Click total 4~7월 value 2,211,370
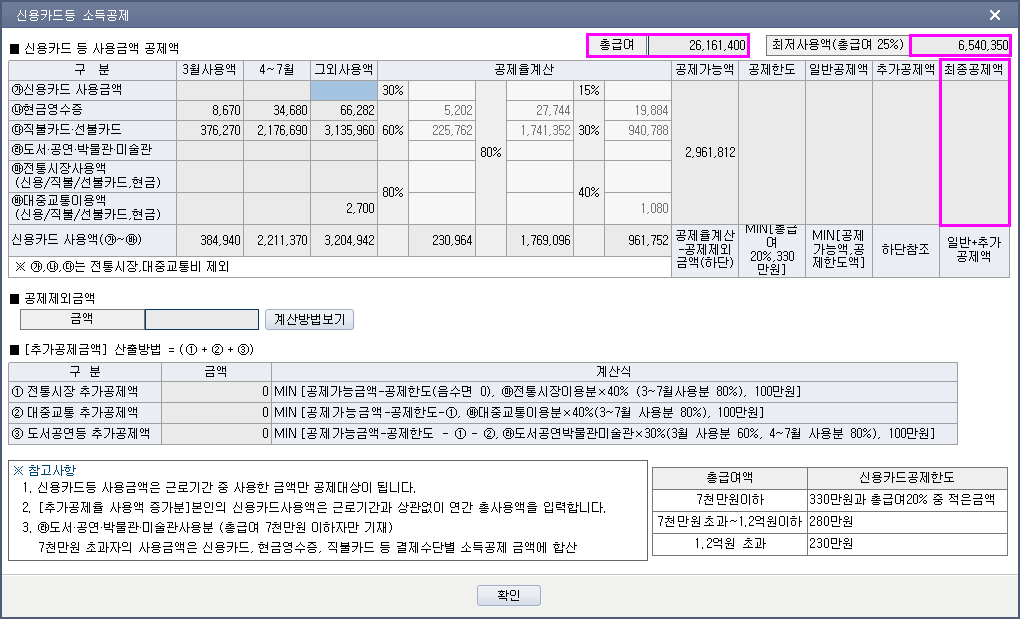1020x619 pixels. (276, 241)
